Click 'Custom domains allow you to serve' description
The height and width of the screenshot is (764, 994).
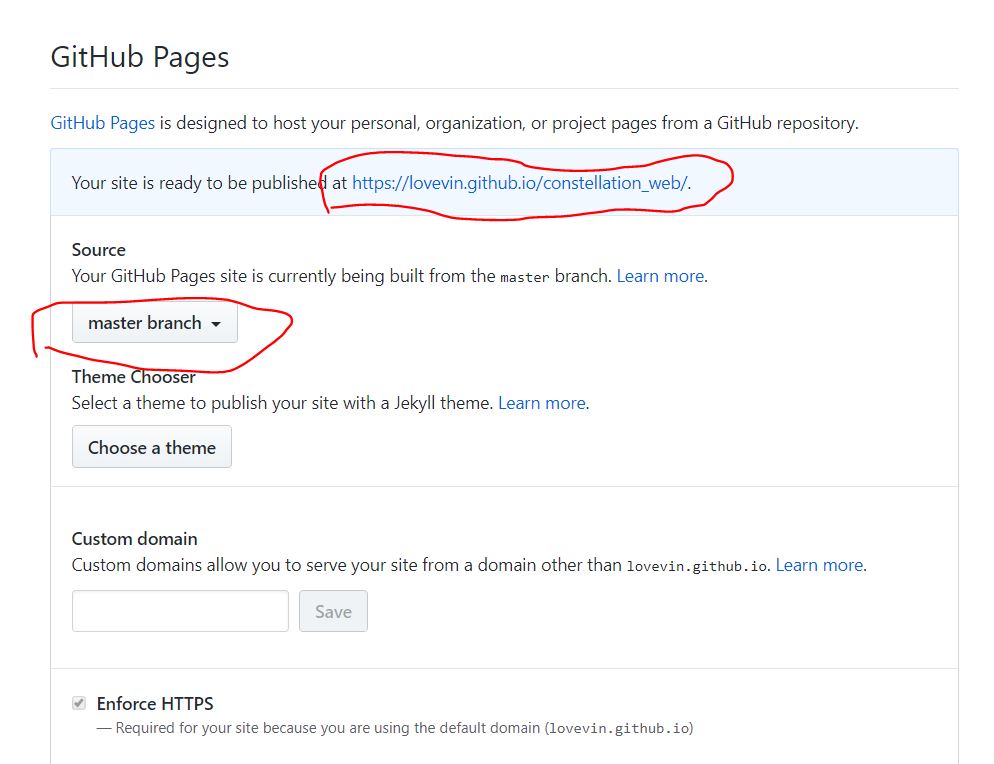[x=421, y=565]
